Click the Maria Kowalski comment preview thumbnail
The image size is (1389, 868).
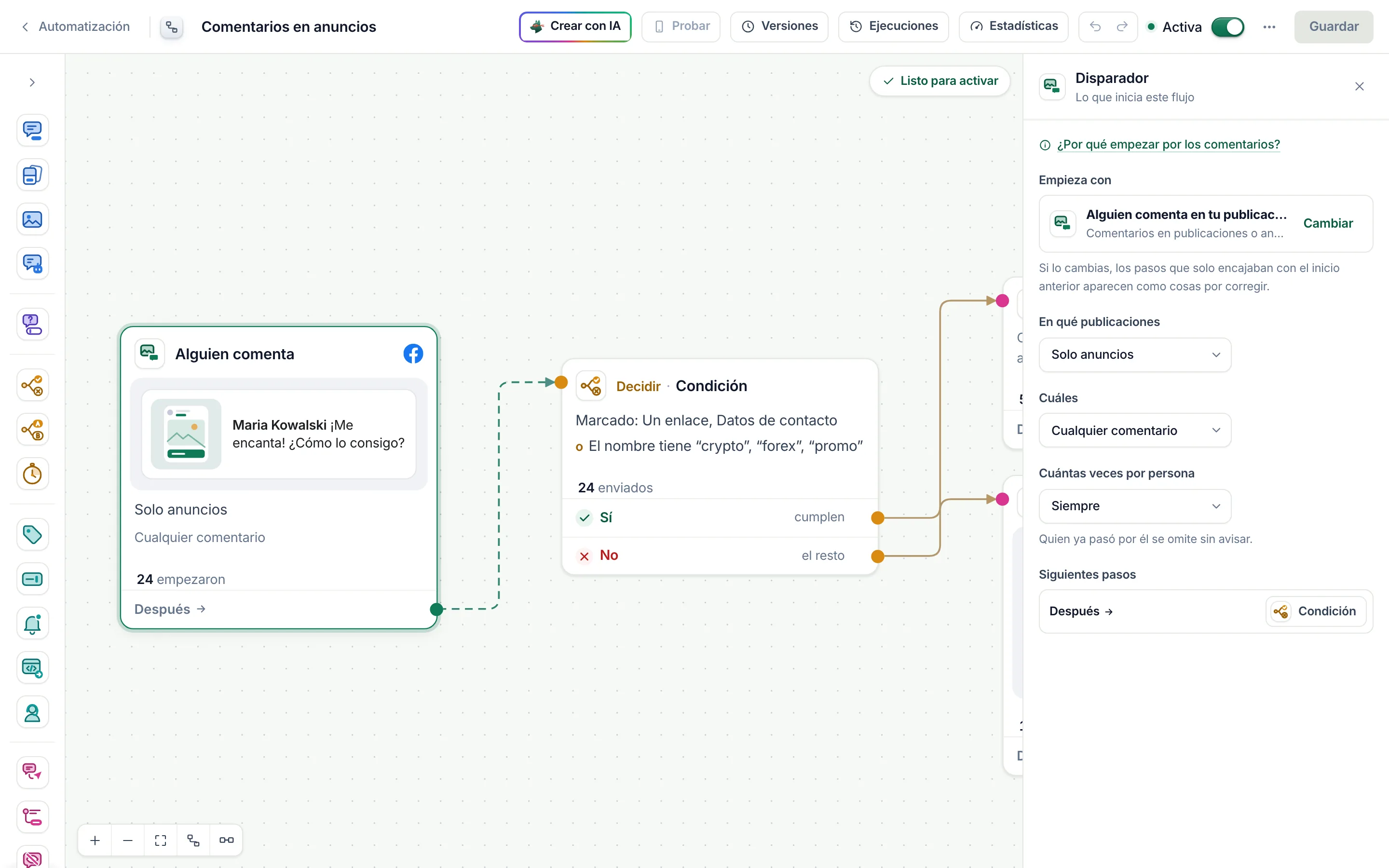pos(186,434)
